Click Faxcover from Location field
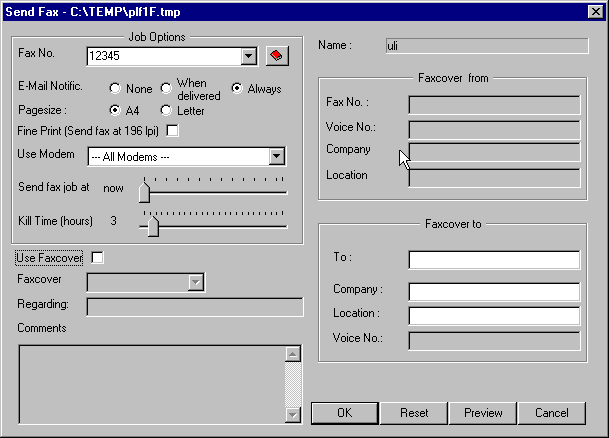Viewport: 609px width, 438px height. point(494,178)
